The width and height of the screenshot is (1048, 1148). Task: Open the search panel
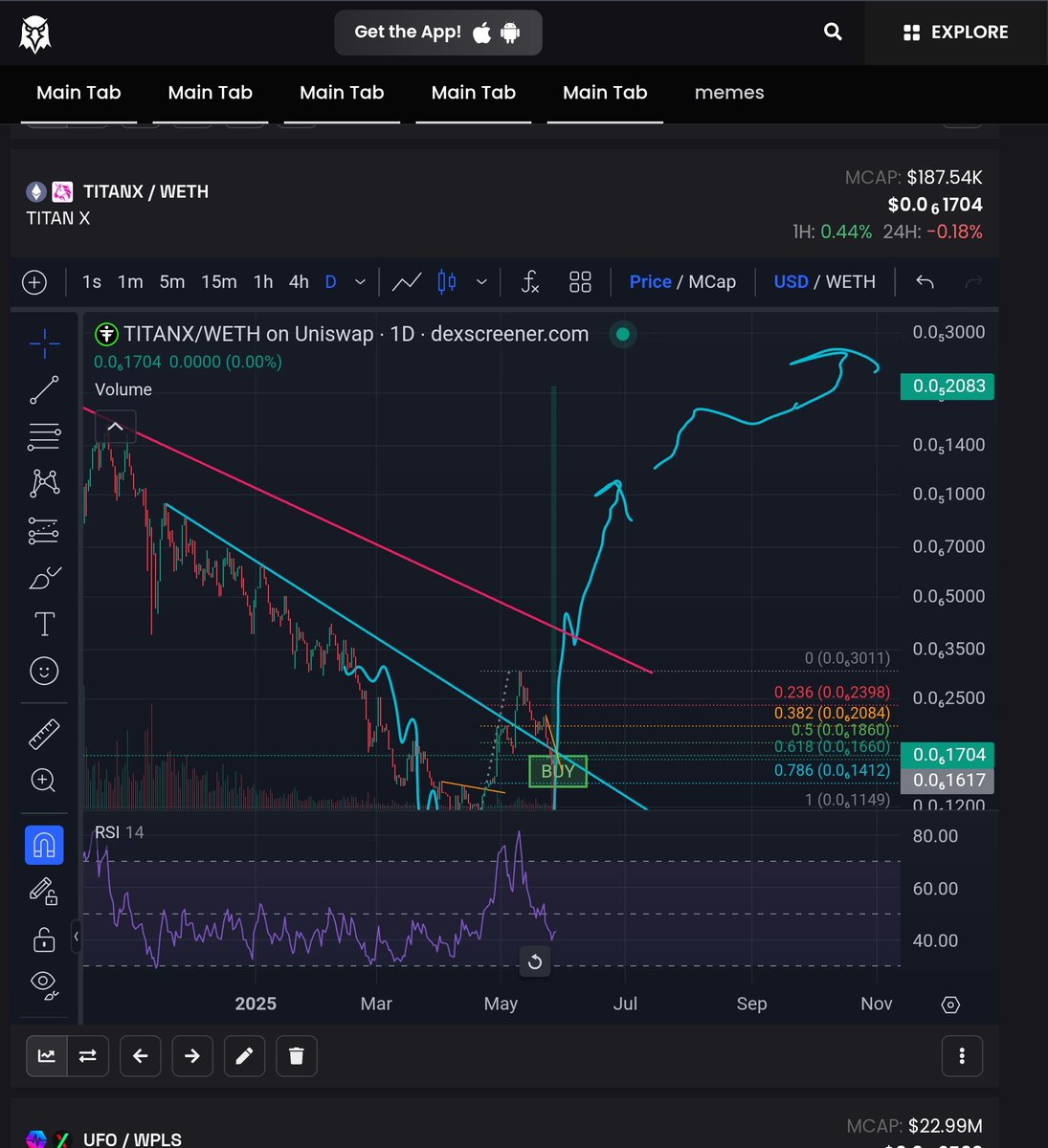click(x=832, y=32)
